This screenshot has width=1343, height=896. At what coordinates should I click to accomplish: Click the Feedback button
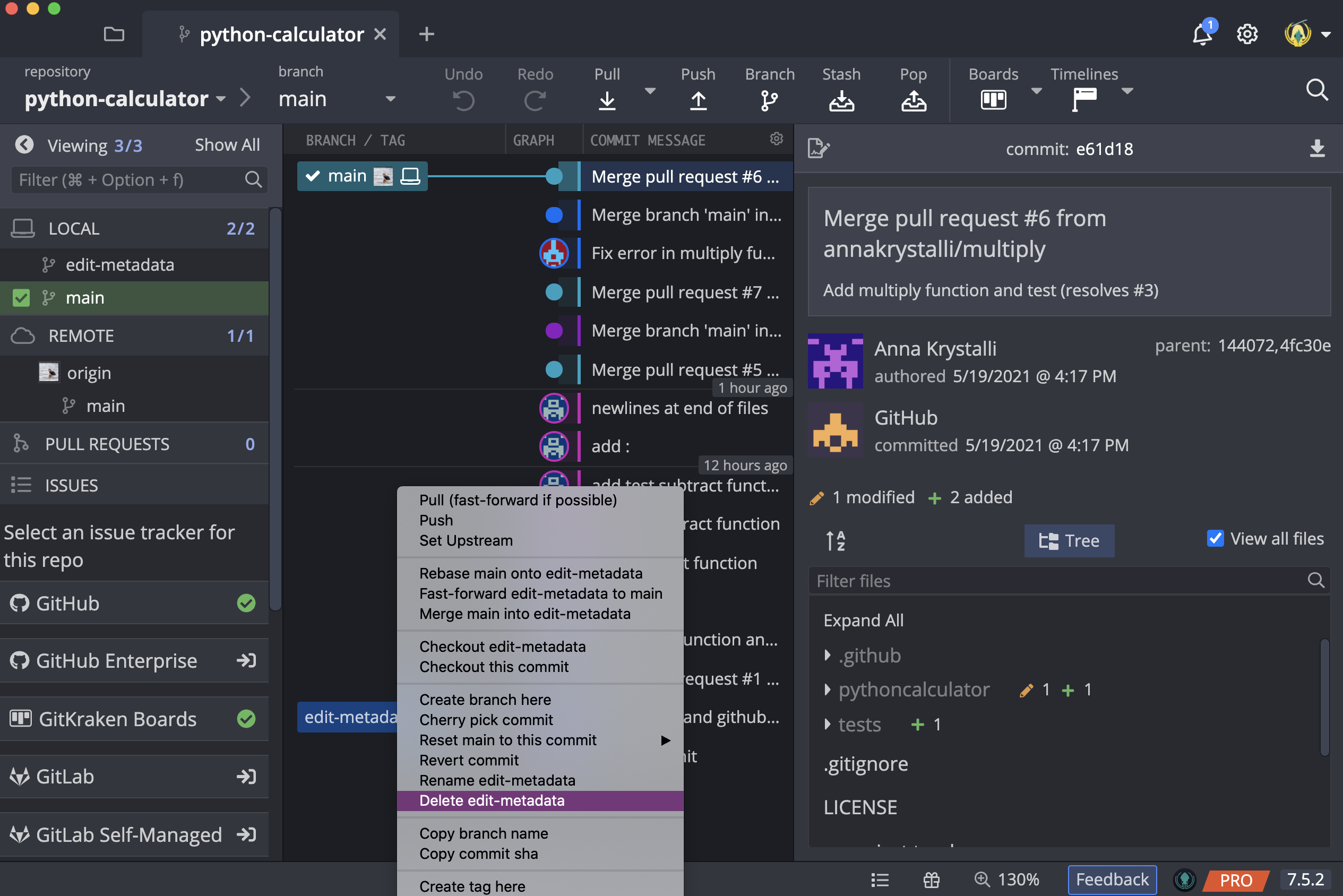click(1112, 880)
